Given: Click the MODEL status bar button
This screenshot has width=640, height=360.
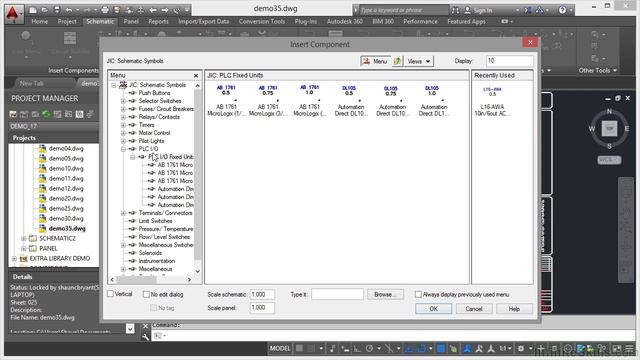Looking at the screenshot, I should click(280, 348).
